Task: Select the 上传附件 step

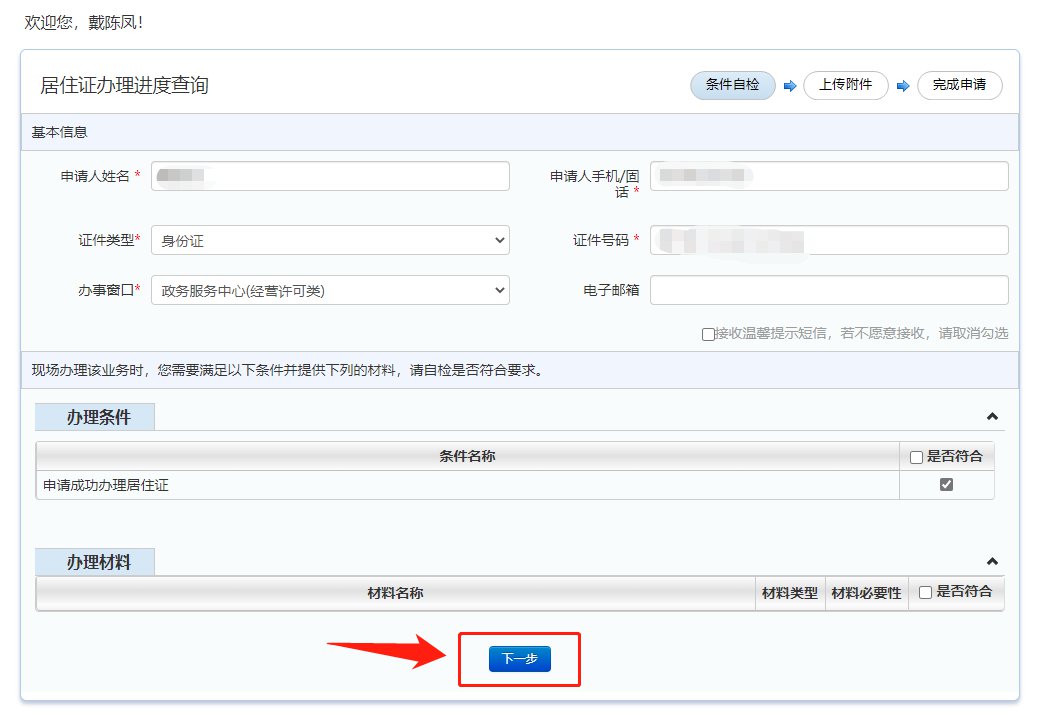Action: point(845,85)
